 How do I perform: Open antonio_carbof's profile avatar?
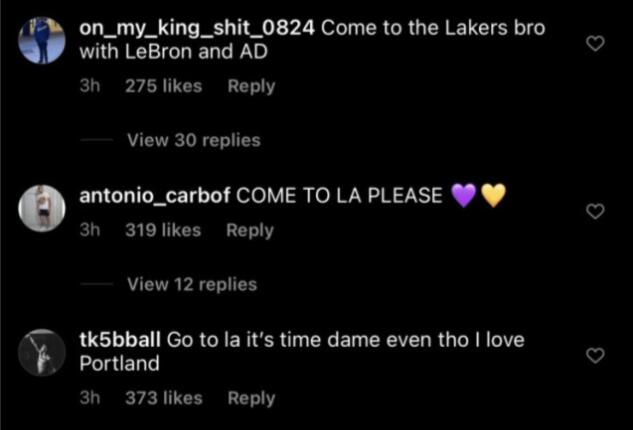coord(43,208)
